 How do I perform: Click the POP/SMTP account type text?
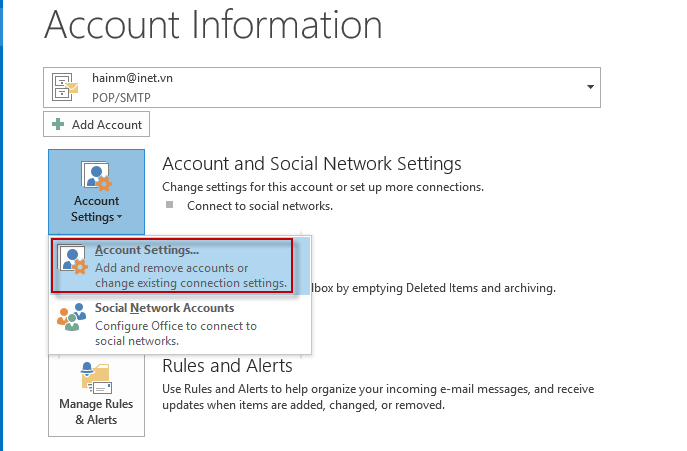point(118,96)
